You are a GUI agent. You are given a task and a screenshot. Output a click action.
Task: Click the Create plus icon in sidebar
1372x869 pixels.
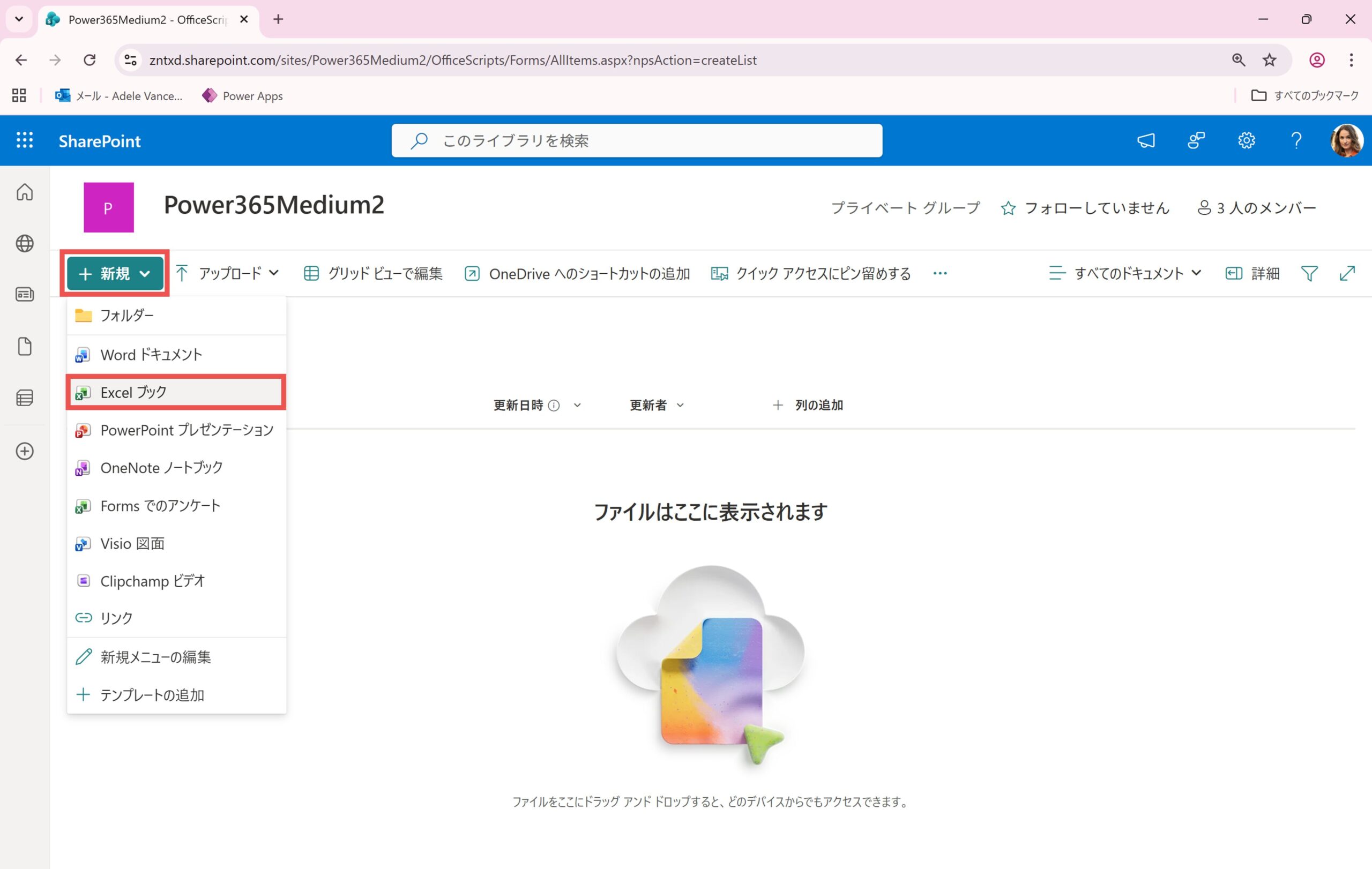tap(25, 451)
